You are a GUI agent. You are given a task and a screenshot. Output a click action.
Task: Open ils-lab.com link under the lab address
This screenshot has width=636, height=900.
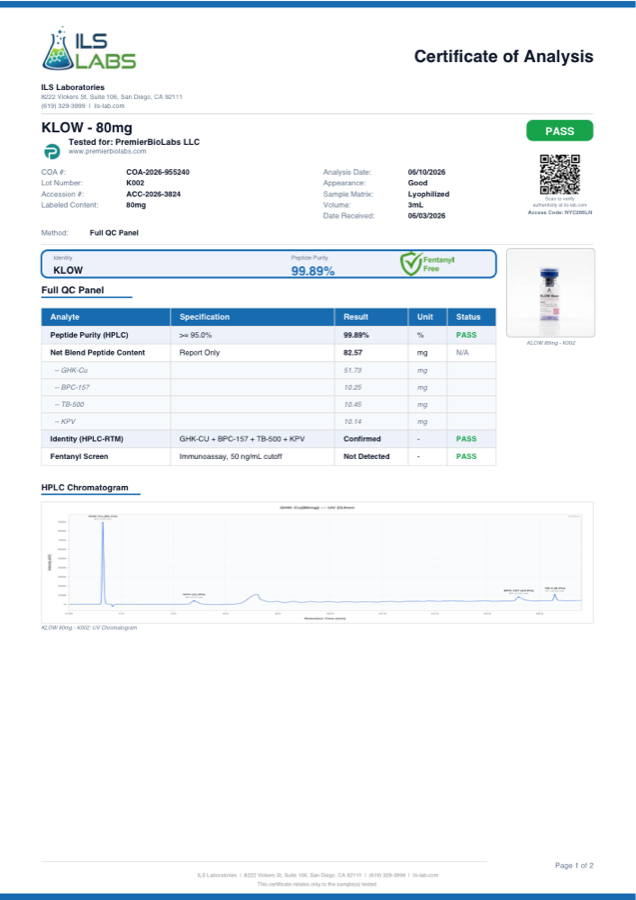[x=109, y=106]
